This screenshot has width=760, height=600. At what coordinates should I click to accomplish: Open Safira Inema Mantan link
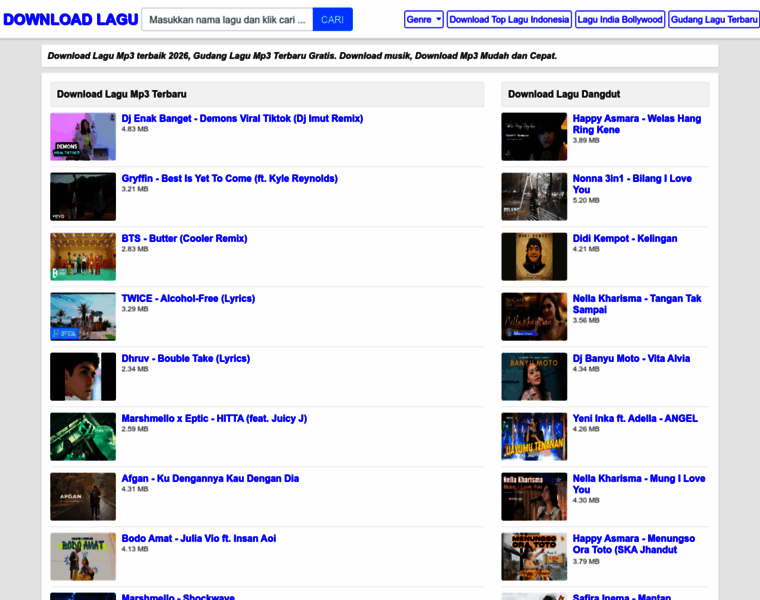click(x=622, y=597)
